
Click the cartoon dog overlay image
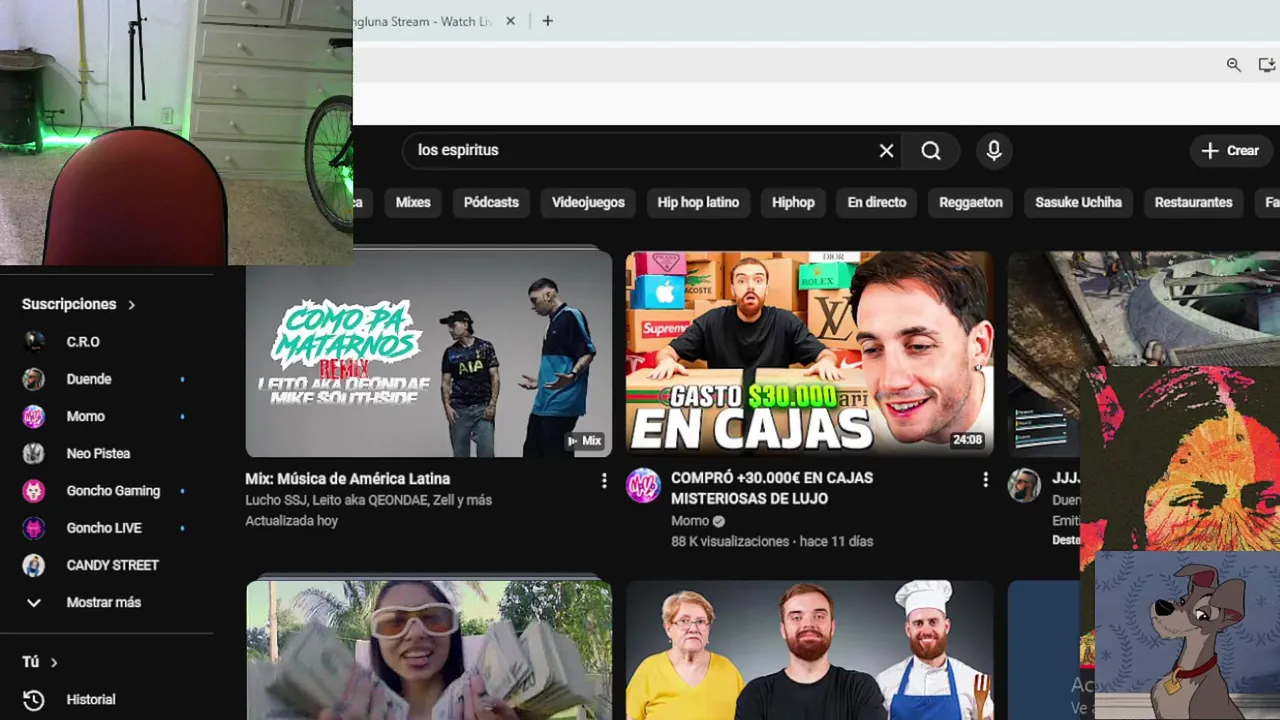1187,635
